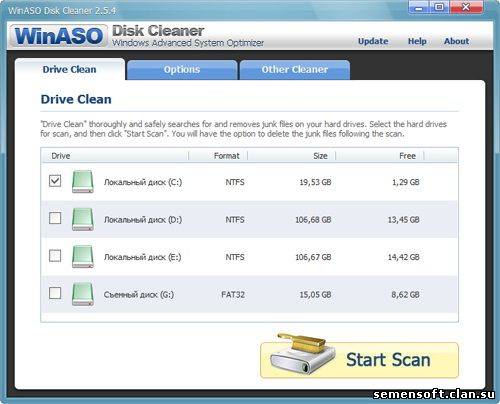Check the D: drive checkbox
500x404 pixels.
pos(55,218)
